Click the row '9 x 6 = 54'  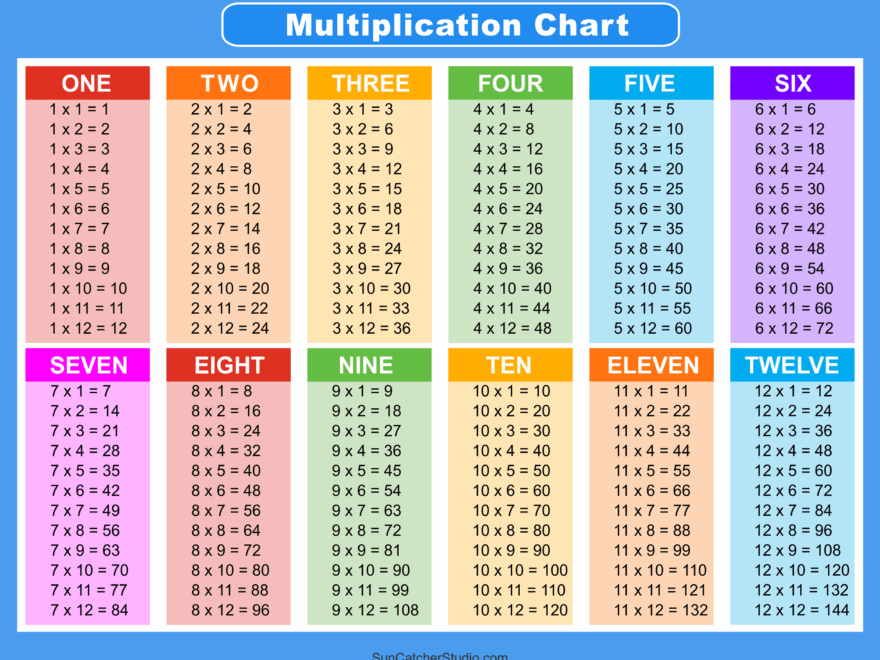click(366, 491)
